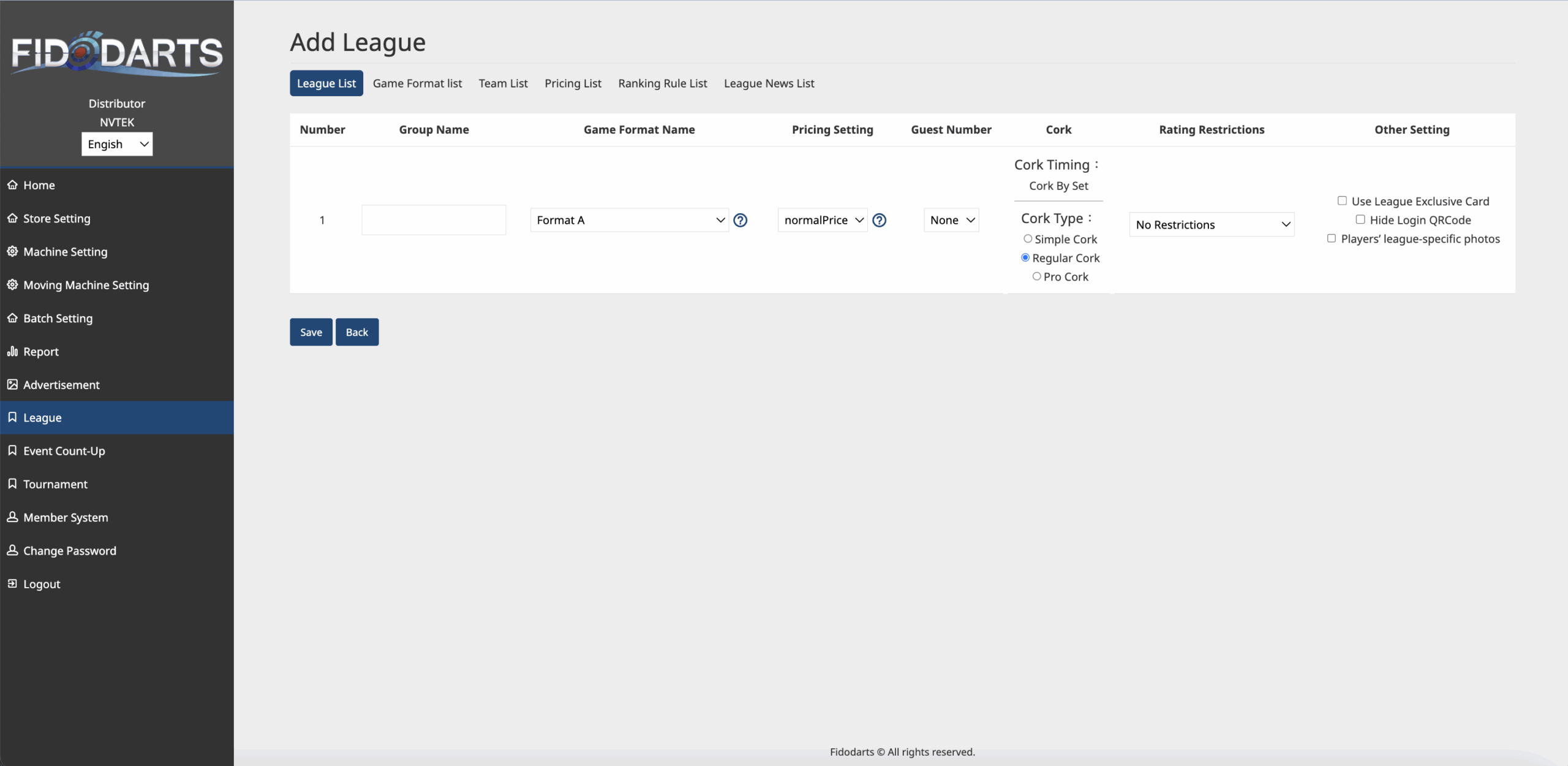Open the Ranking Rule List tab
This screenshot has width=1568, height=766.
pyautogui.click(x=662, y=83)
